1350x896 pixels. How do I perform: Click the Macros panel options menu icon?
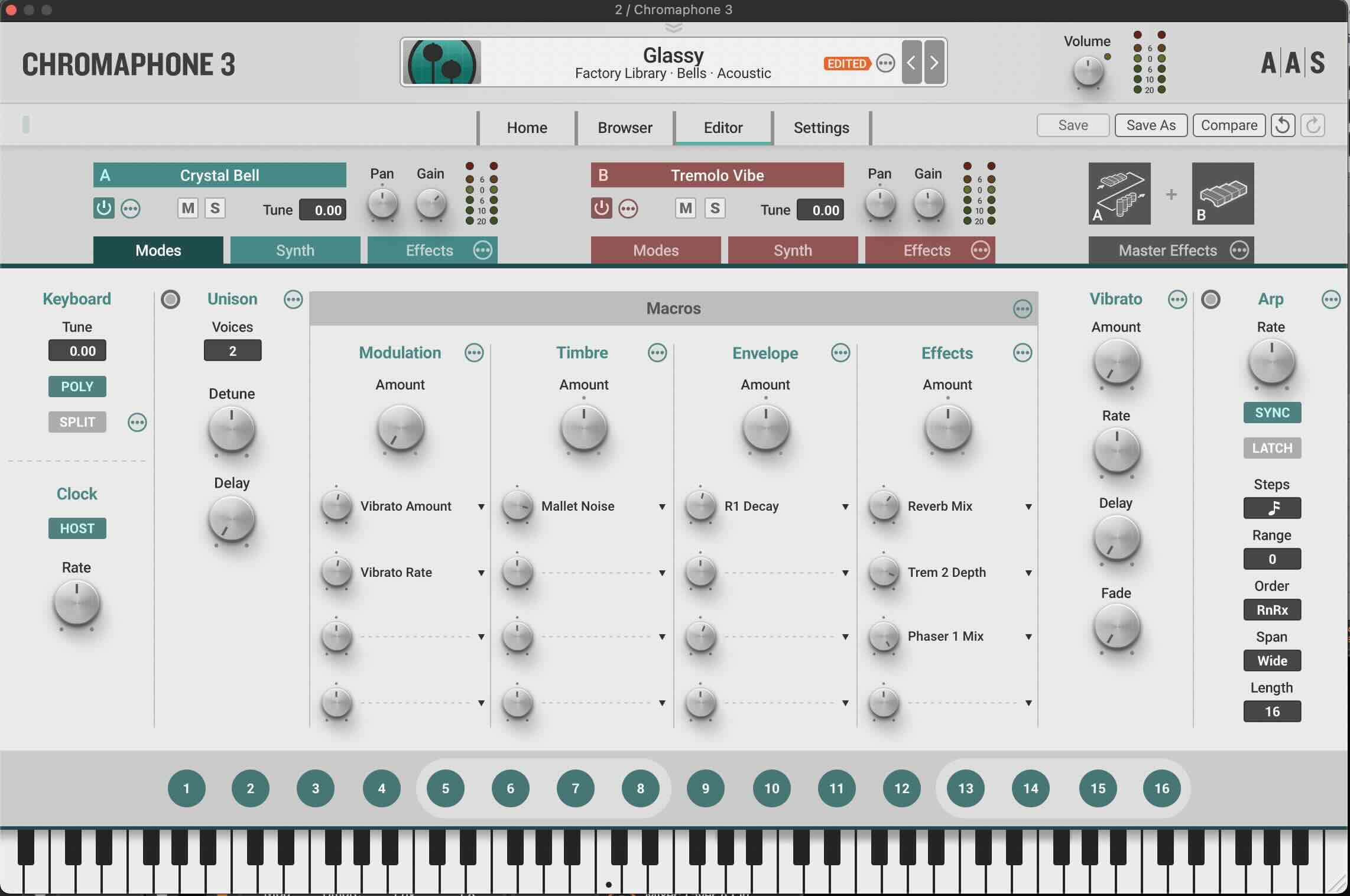[x=1022, y=308]
